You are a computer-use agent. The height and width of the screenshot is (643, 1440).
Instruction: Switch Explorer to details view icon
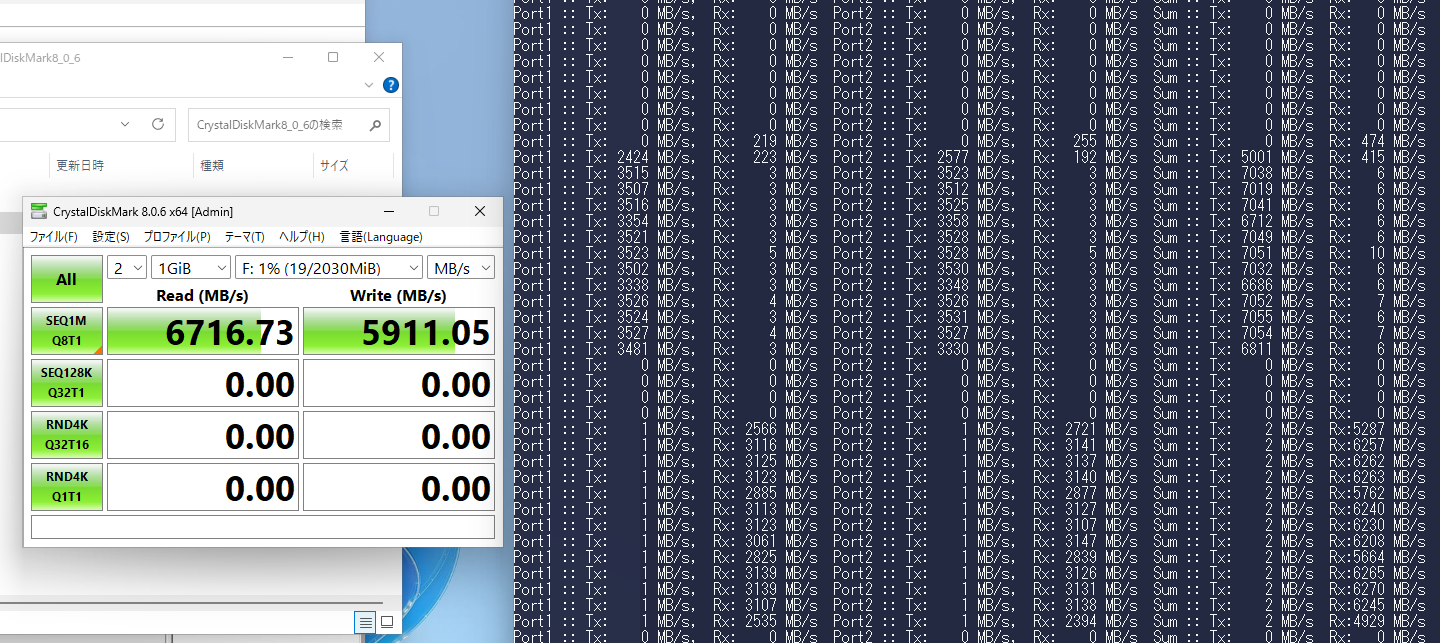coord(366,622)
